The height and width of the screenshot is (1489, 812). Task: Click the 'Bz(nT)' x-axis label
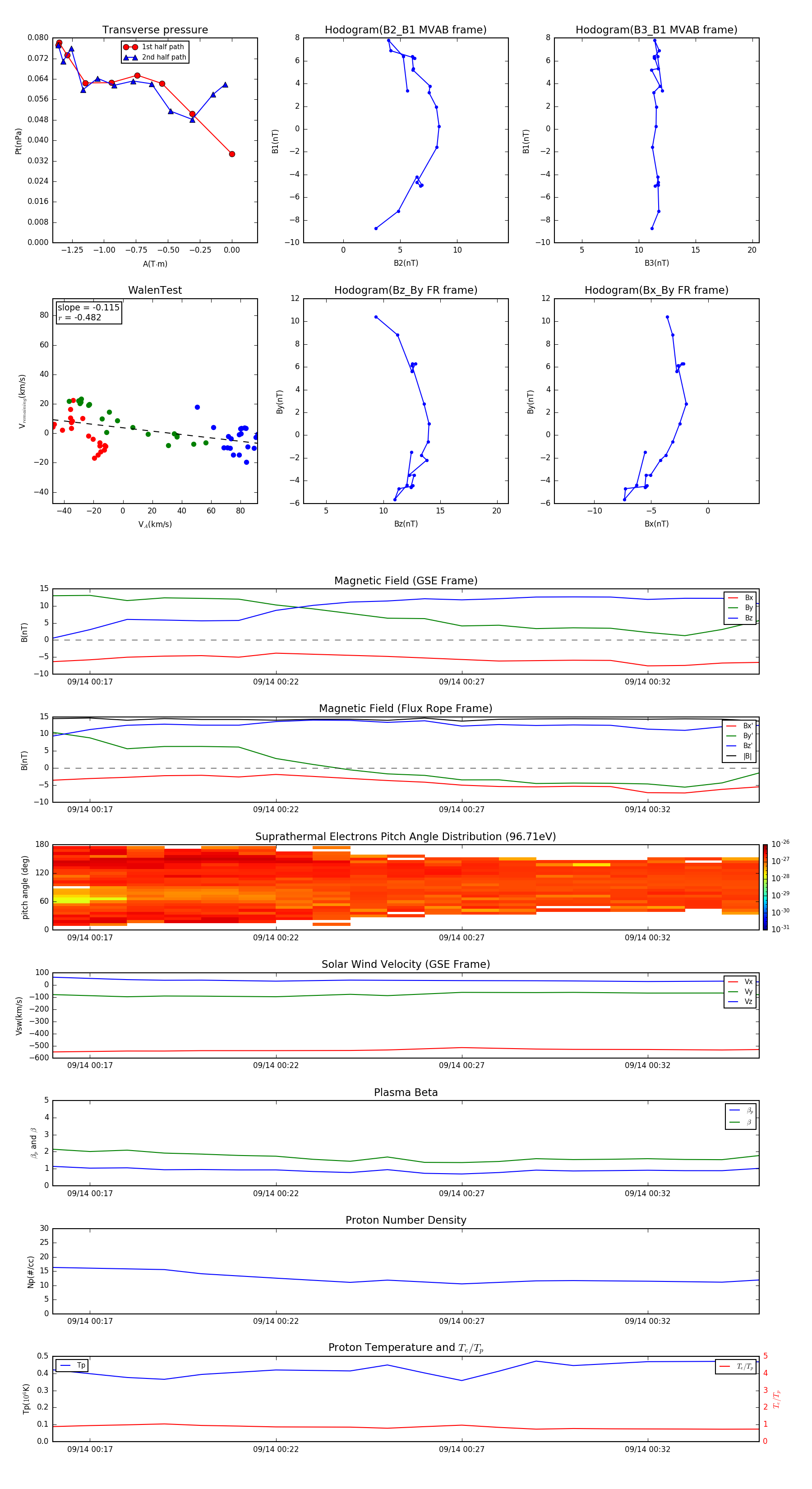[406, 524]
